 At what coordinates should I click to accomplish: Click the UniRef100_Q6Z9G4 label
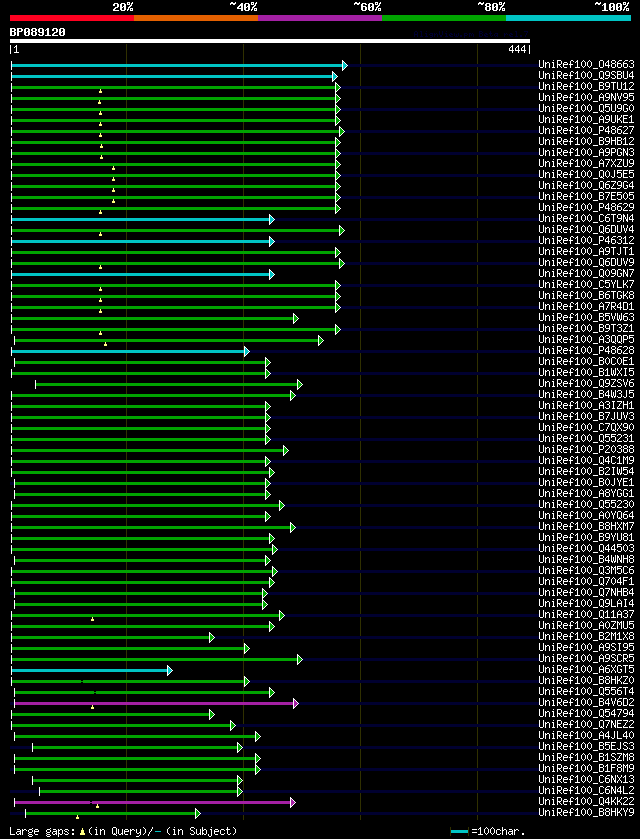(586, 186)
